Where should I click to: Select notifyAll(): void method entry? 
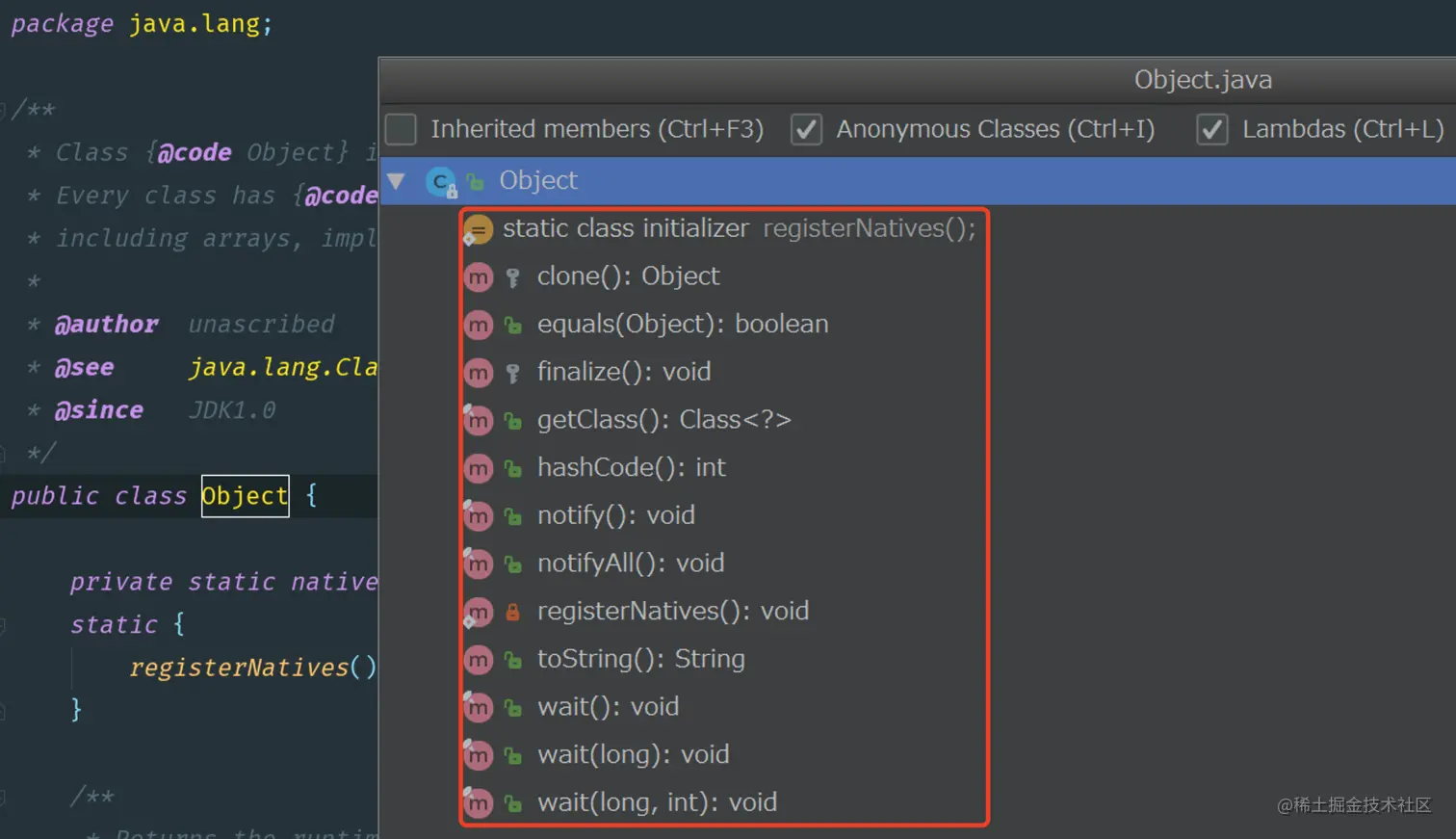coord(630,564)
